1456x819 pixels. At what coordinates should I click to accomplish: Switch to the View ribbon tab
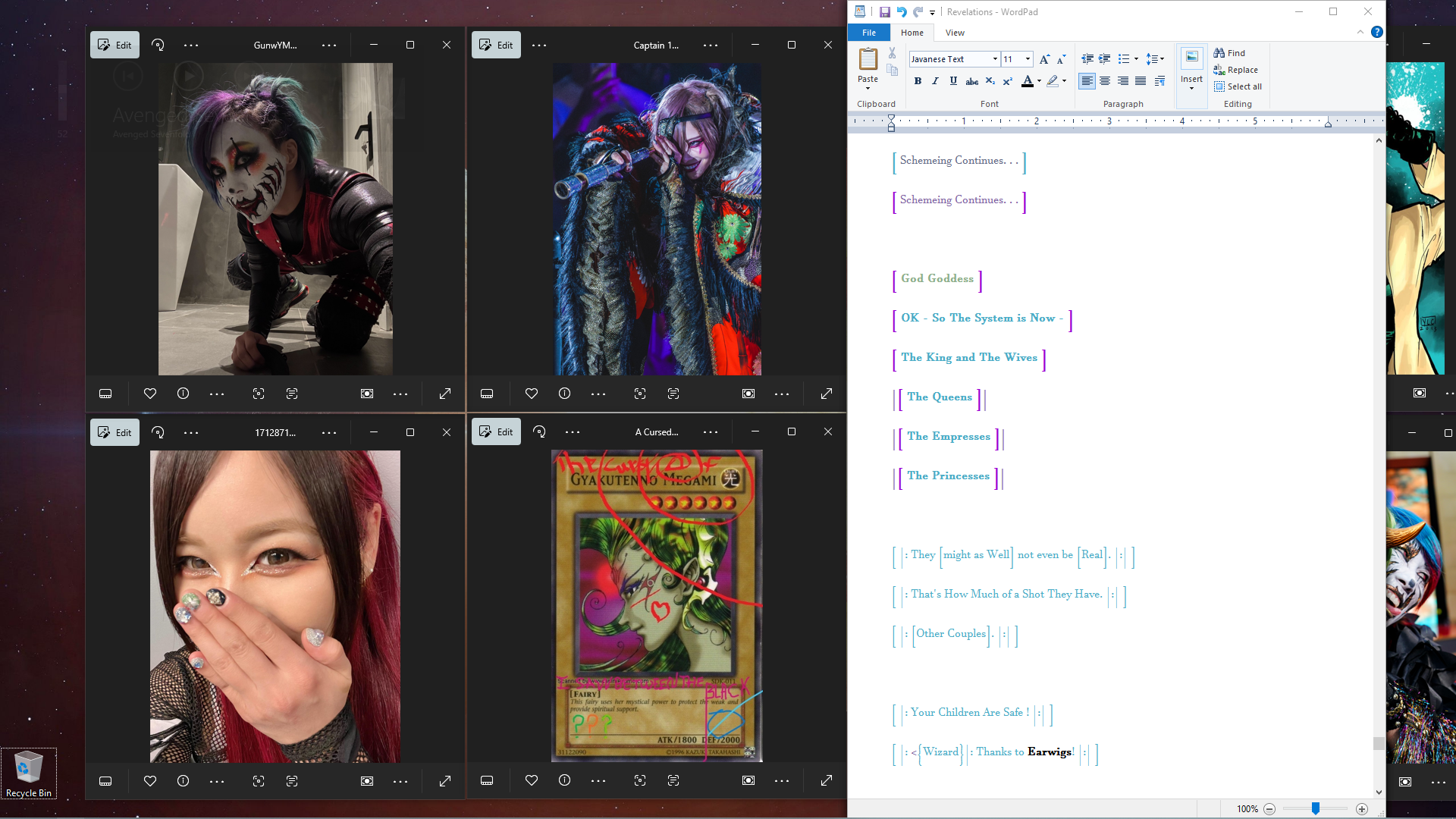pyautogui.click(x=955, y=33)
